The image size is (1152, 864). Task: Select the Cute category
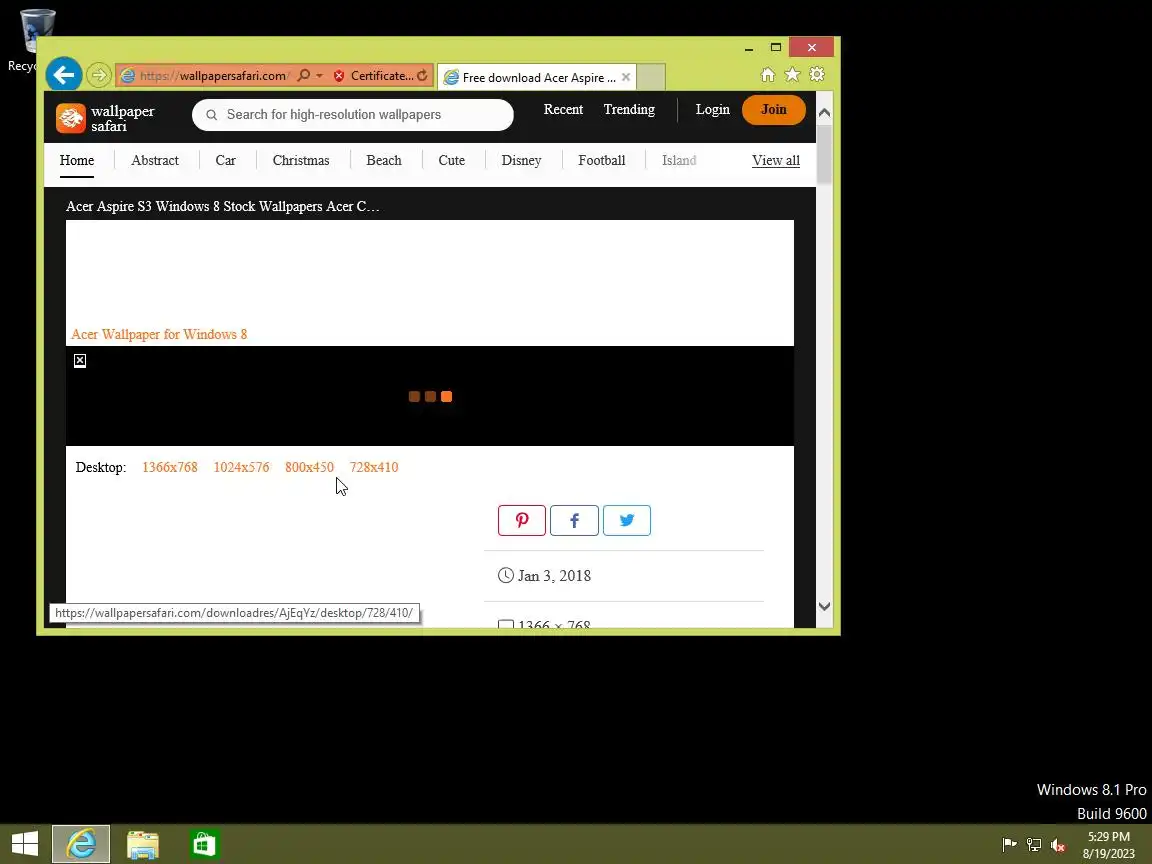pos(452,160)
